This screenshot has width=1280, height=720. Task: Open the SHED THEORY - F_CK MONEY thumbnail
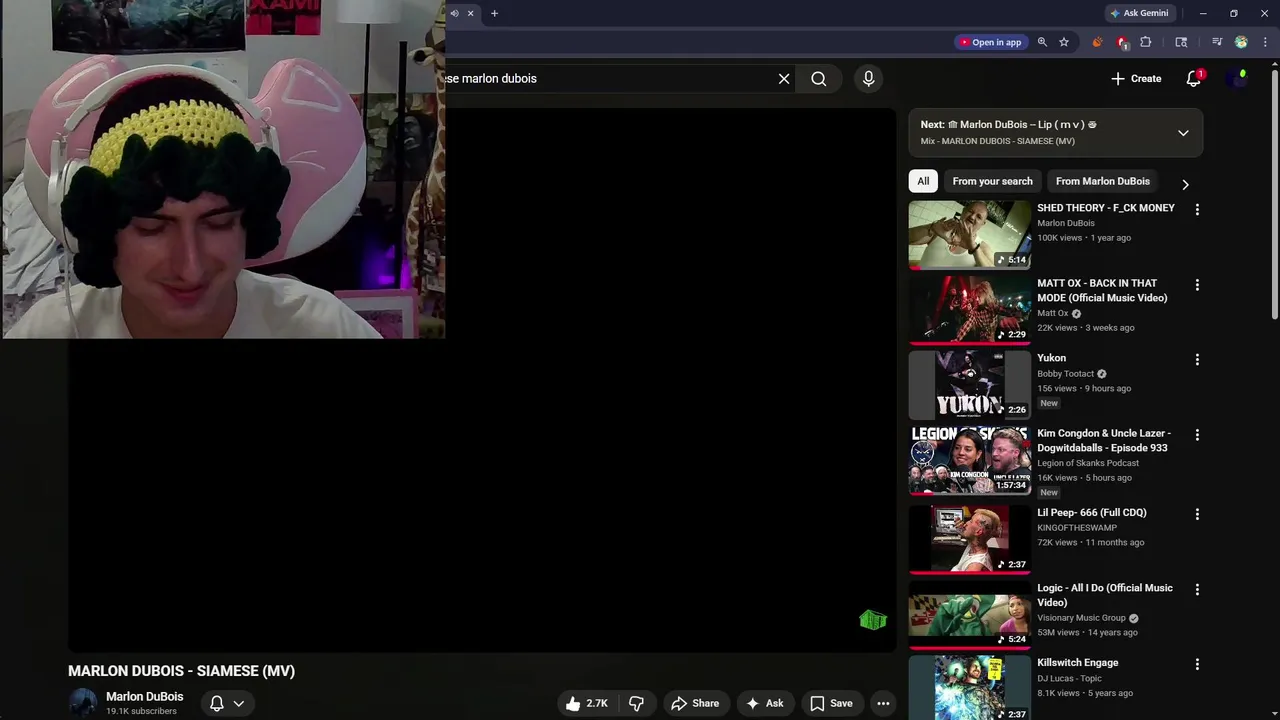(969, 235)
